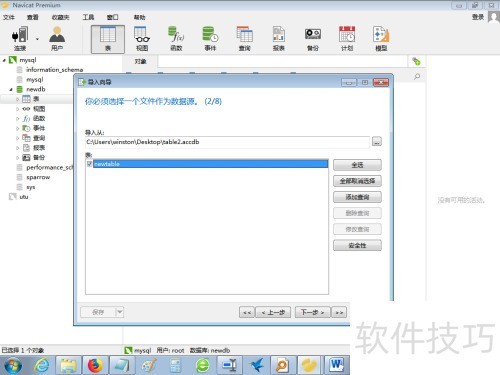Screen dimensions: 500x375
Task: Open the Paint palette taskbar icon
Action: [x=149, y=365]
